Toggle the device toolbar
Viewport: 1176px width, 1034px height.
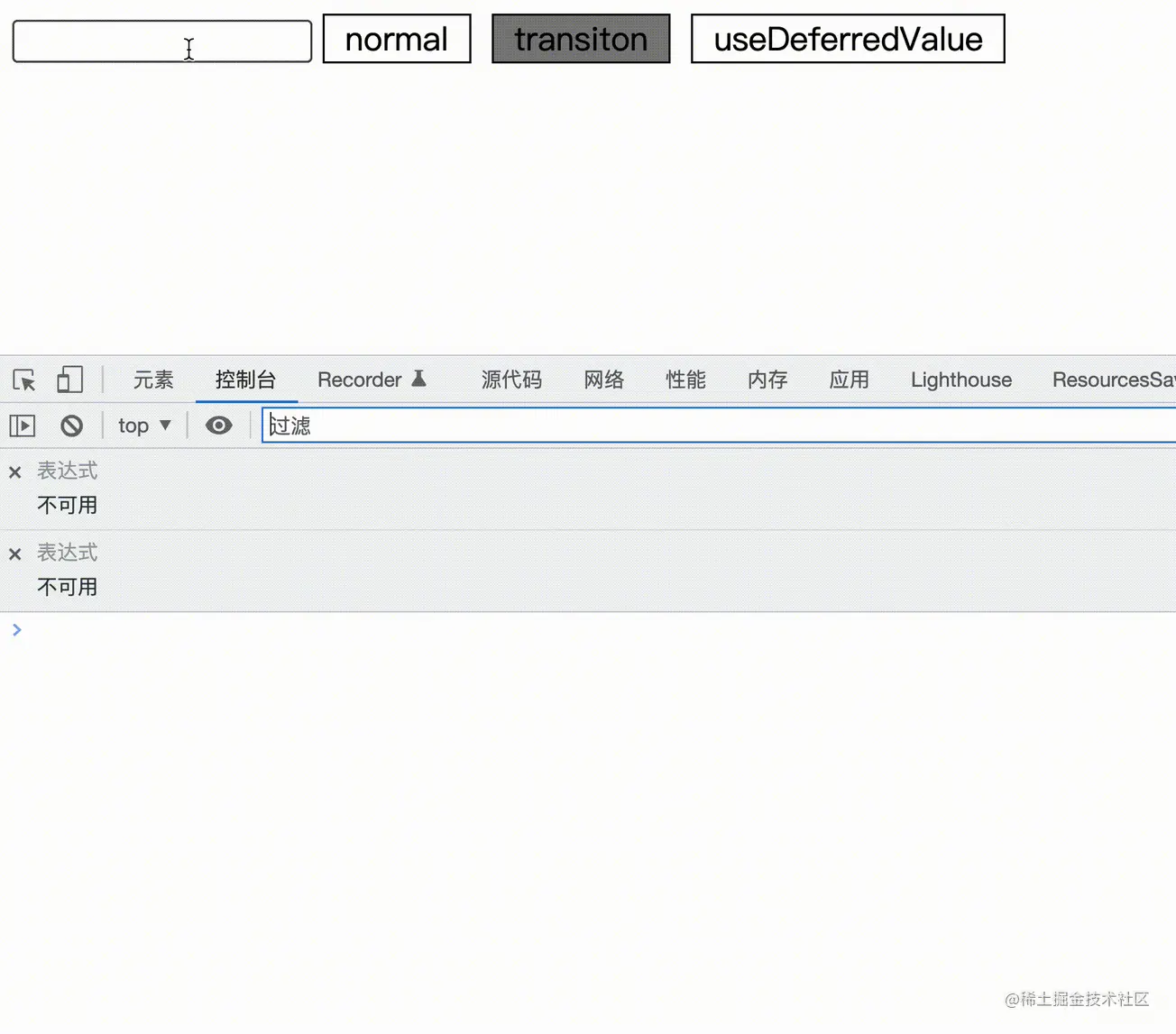(x=70, y=380)
